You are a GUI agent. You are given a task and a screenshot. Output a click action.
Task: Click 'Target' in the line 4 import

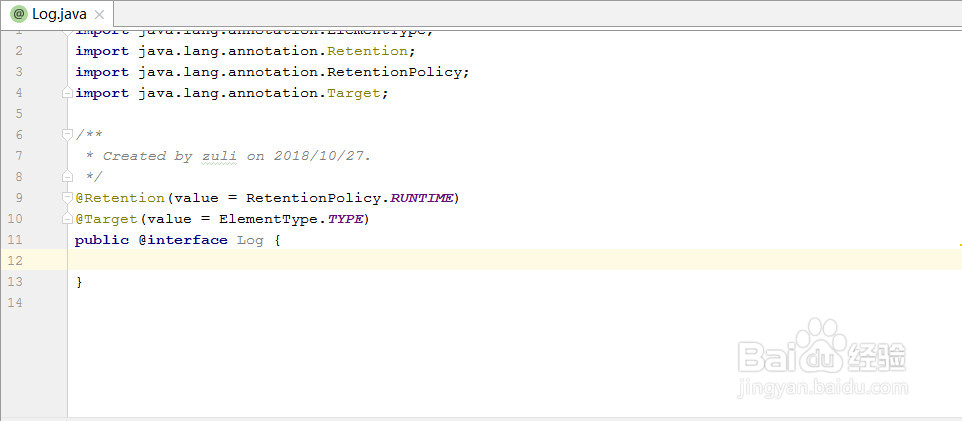coord(353,93)
